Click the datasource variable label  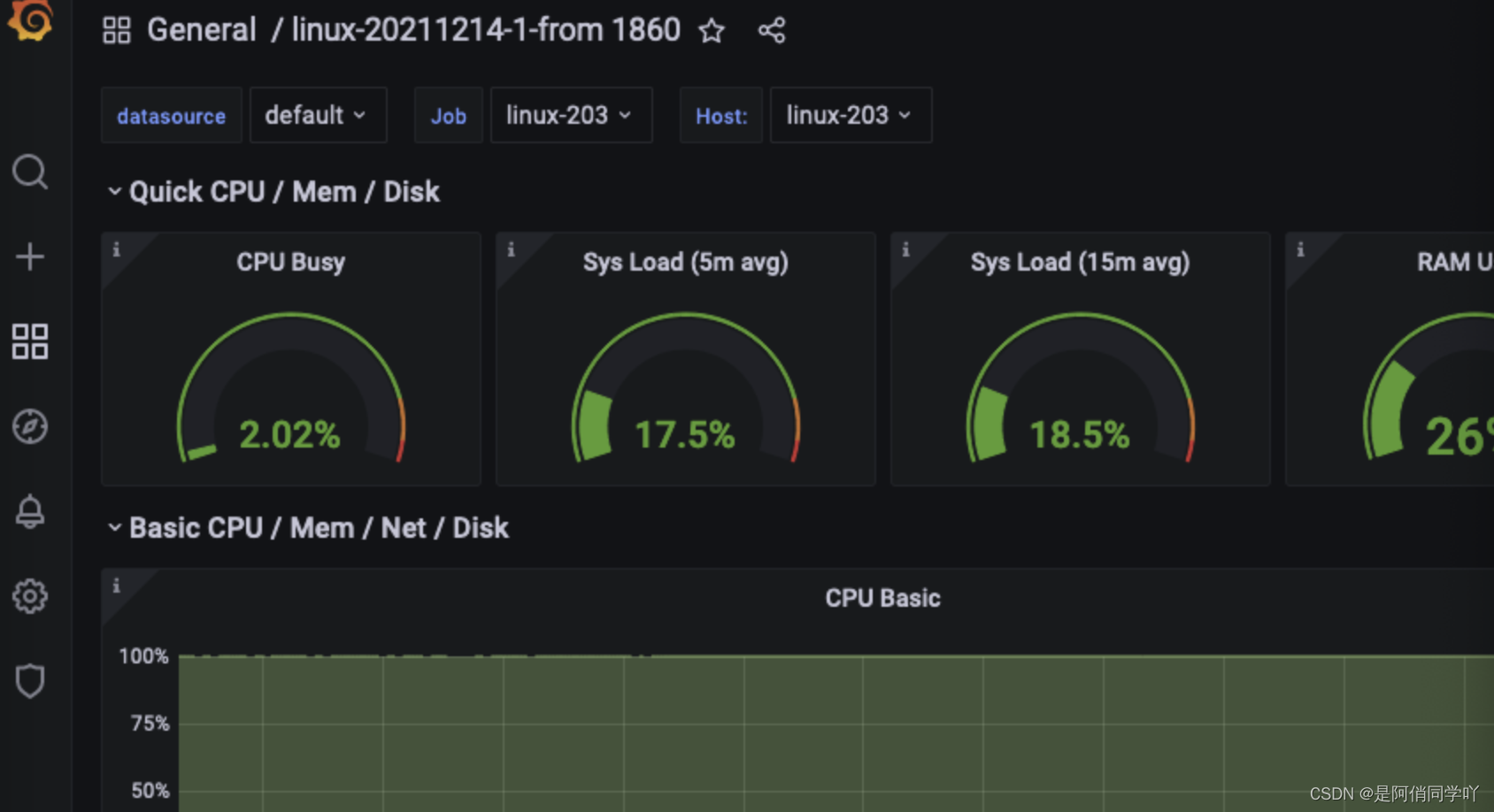[x=171, y=116]
